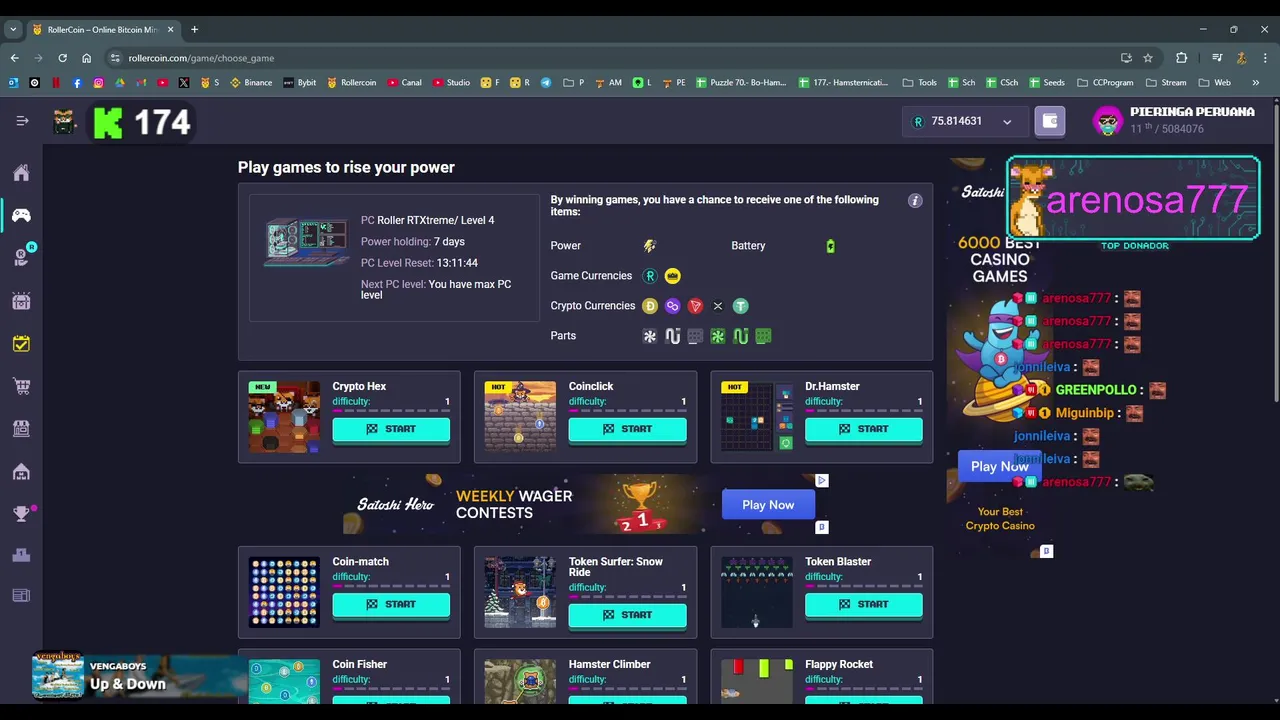Show more bookmarks with the chevron
This screenshot has height=720, width=1280.
(x=1256, y=82)
